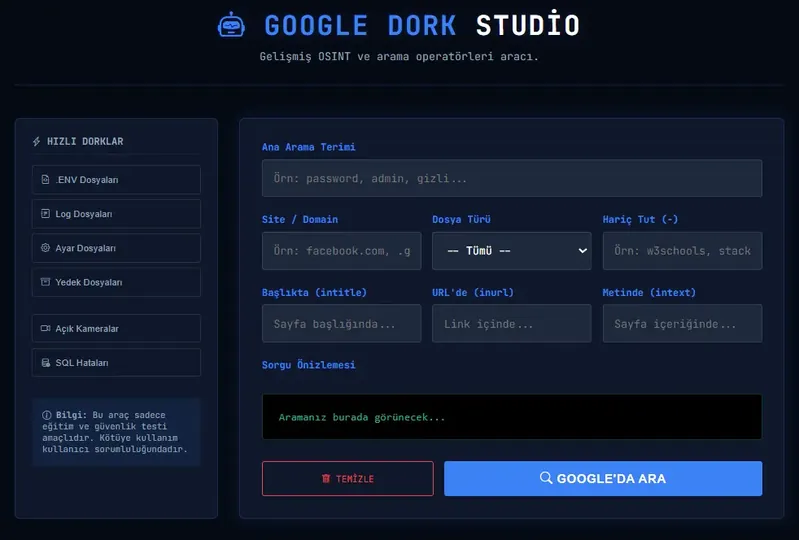Click the magnifier icon on GOOGLE'DA ARA

(546, 478)
